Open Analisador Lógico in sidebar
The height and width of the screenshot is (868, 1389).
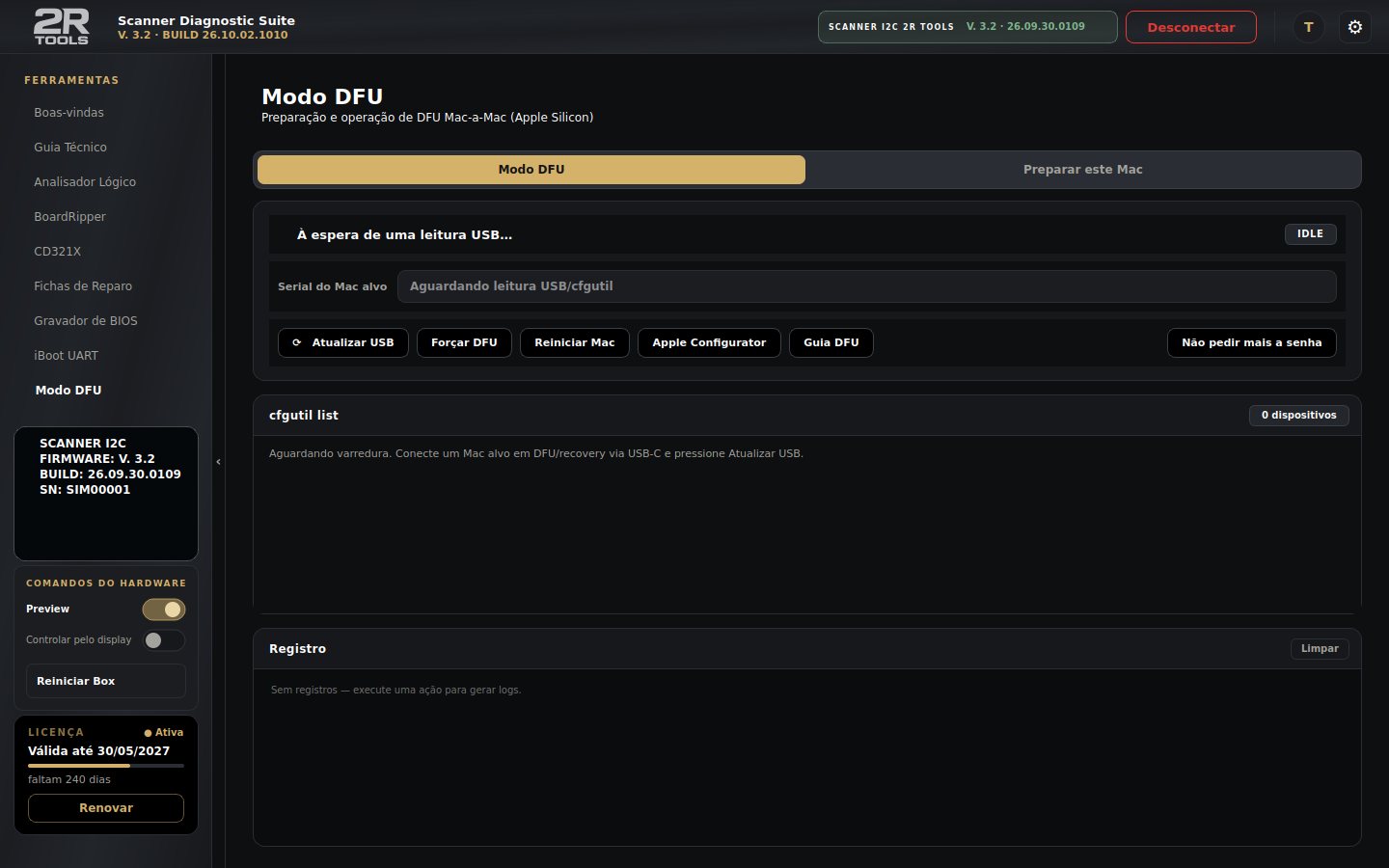pyautogui.click(x=85, y=182)
